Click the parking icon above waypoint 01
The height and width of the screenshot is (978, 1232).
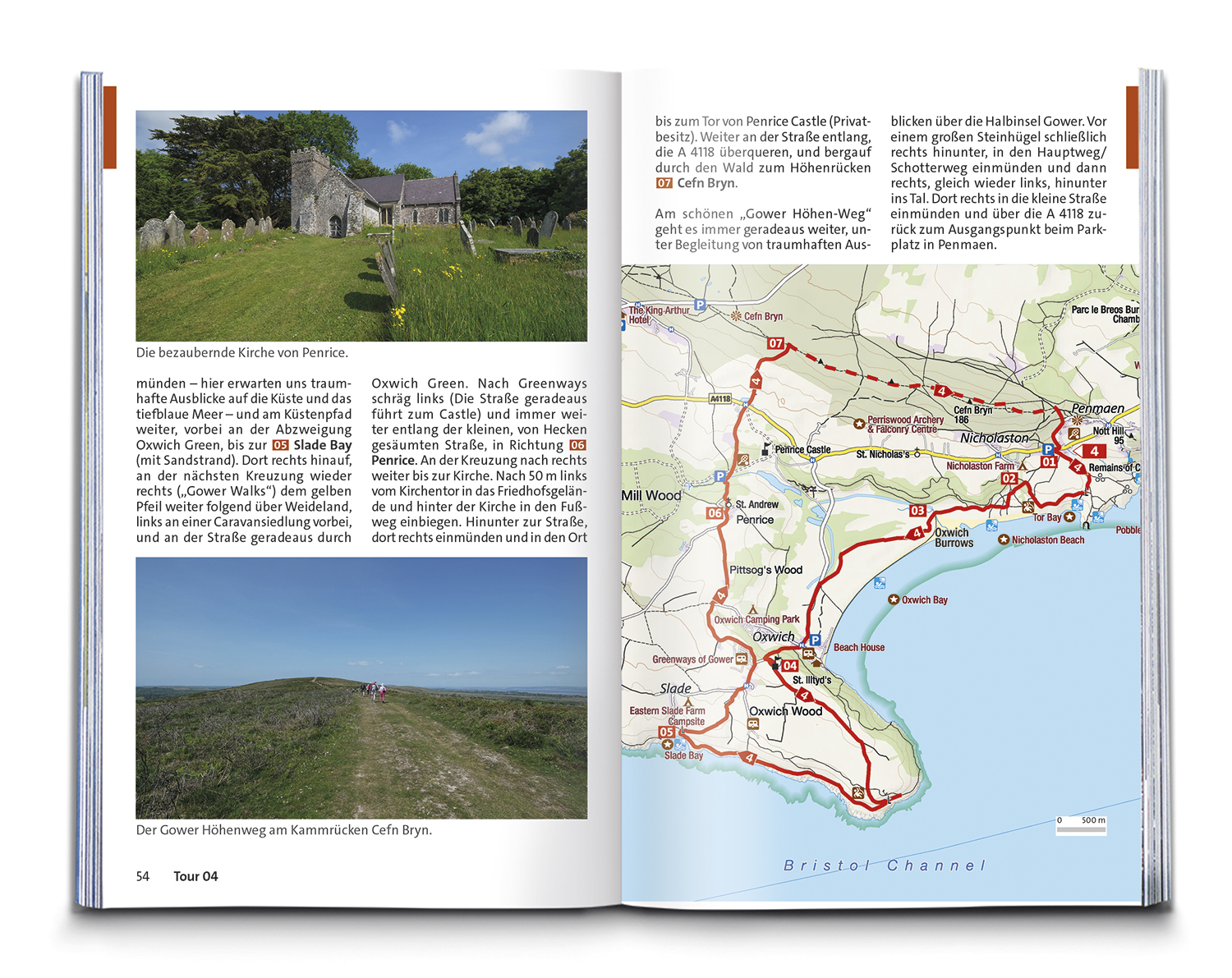(x=1047, y=449)
